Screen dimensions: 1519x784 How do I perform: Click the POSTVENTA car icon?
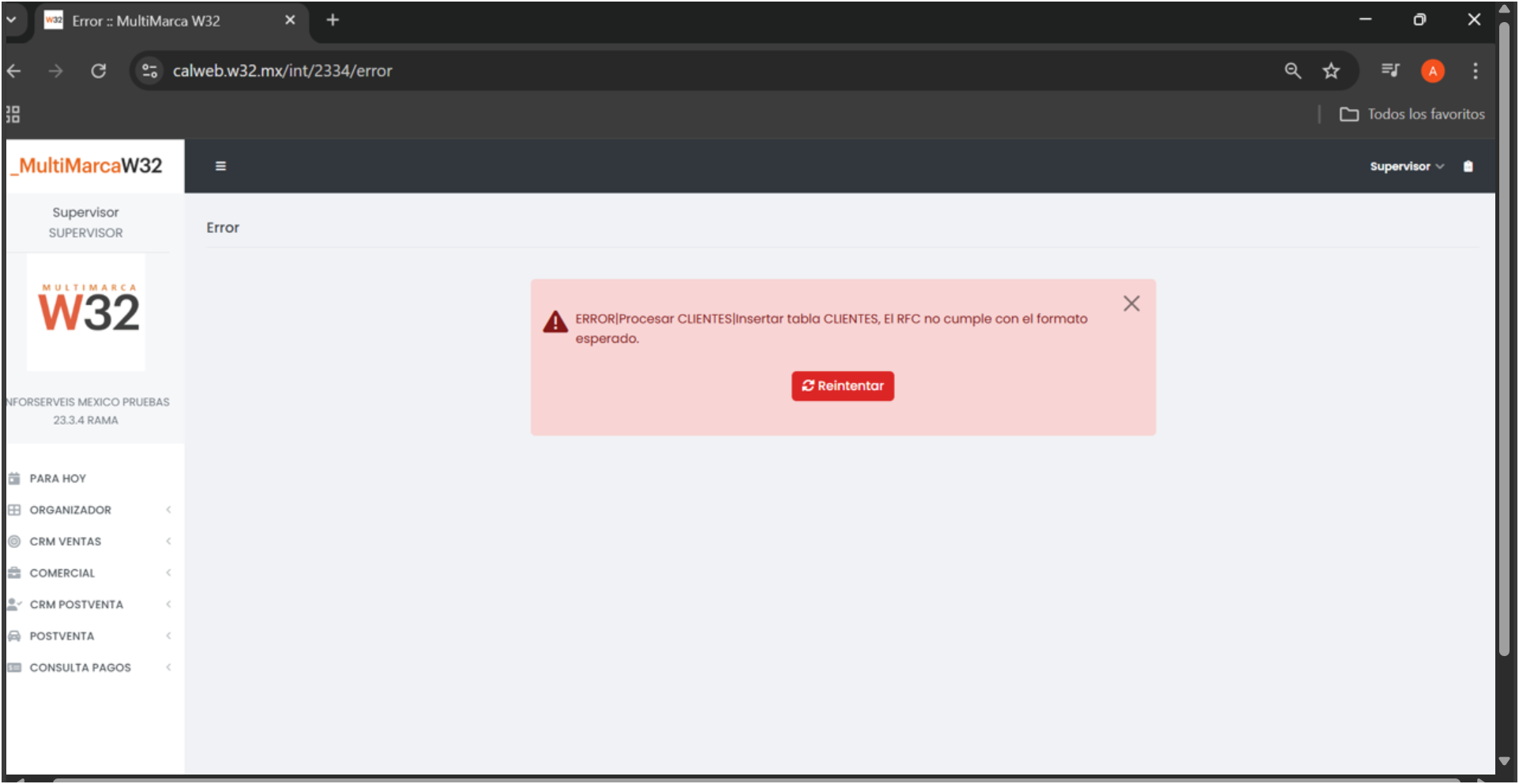[14, 636]
